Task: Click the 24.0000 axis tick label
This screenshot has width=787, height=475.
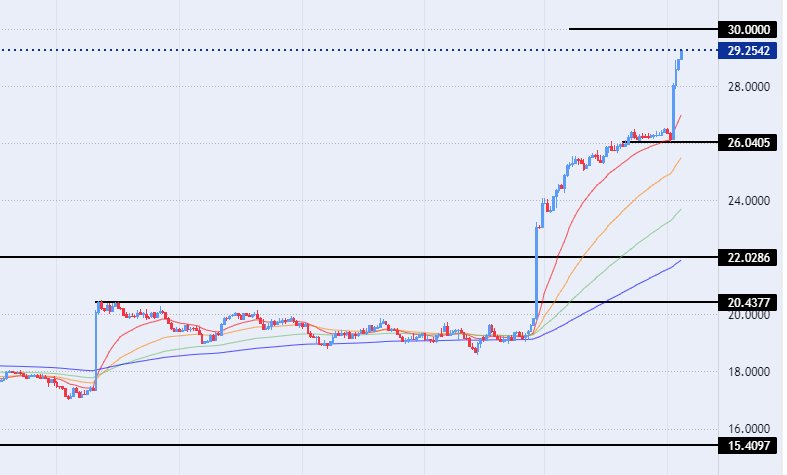Action: pos(747,201)
